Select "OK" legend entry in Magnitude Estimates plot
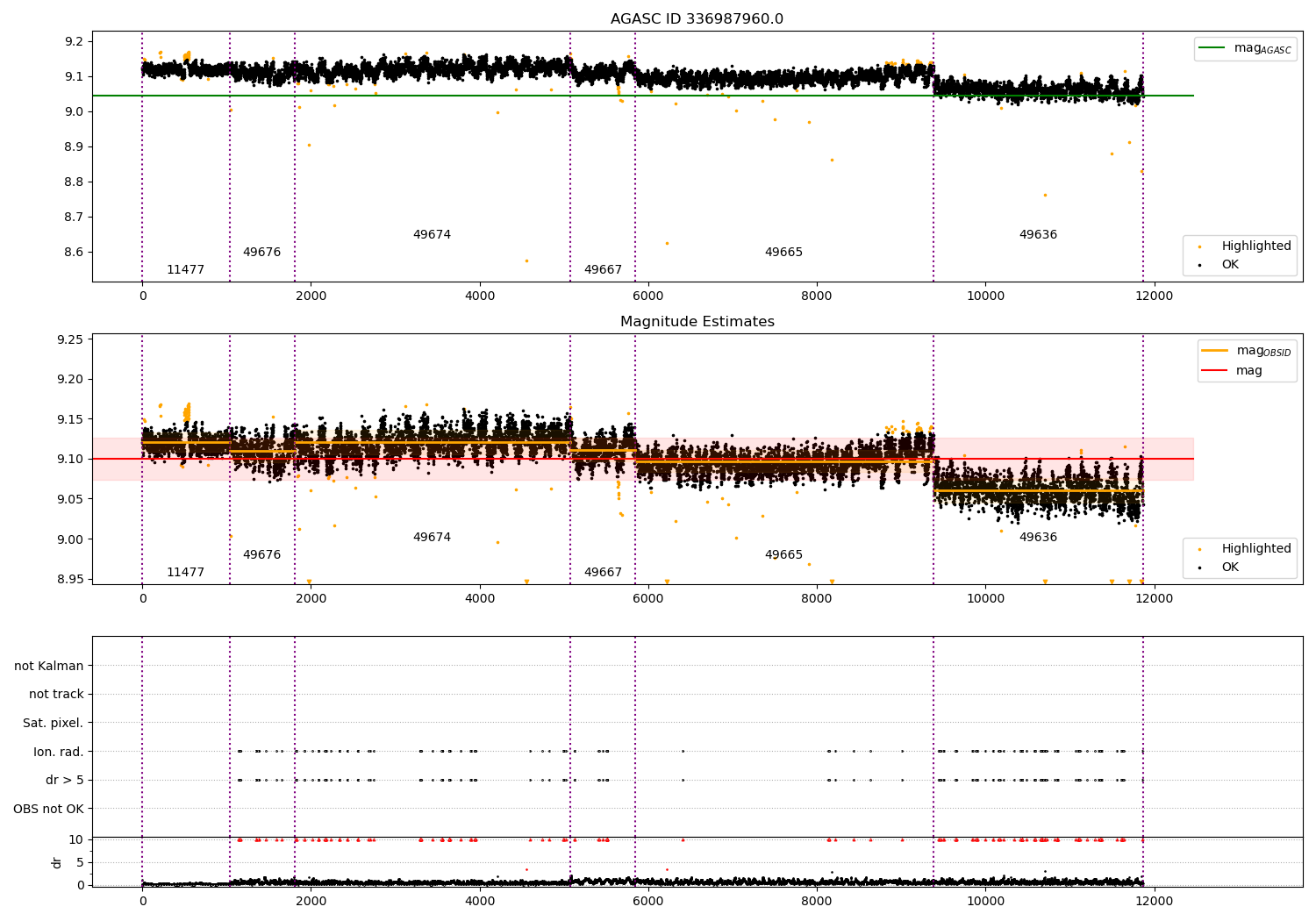The height and width of the screenshot is (921, 1316). [1230, 567]
